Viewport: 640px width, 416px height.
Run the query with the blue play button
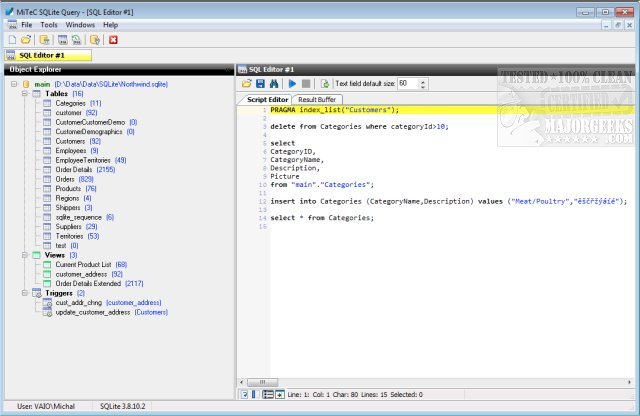(x=292, y=84)
